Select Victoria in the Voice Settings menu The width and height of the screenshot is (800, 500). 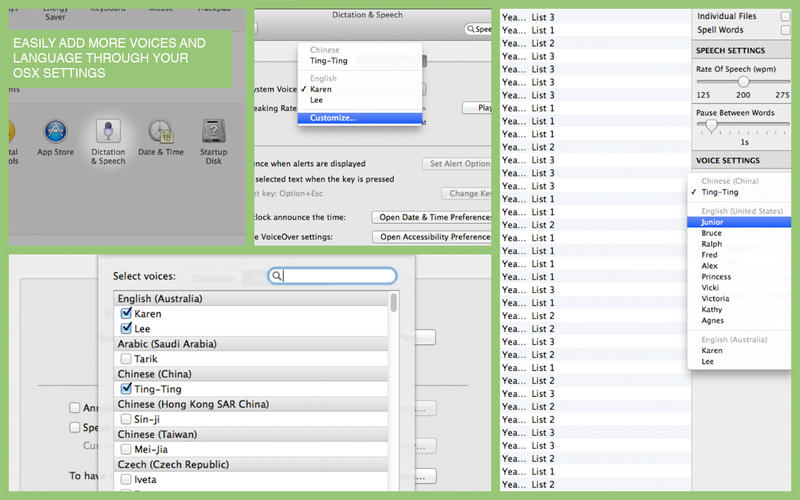pos(739,299)
